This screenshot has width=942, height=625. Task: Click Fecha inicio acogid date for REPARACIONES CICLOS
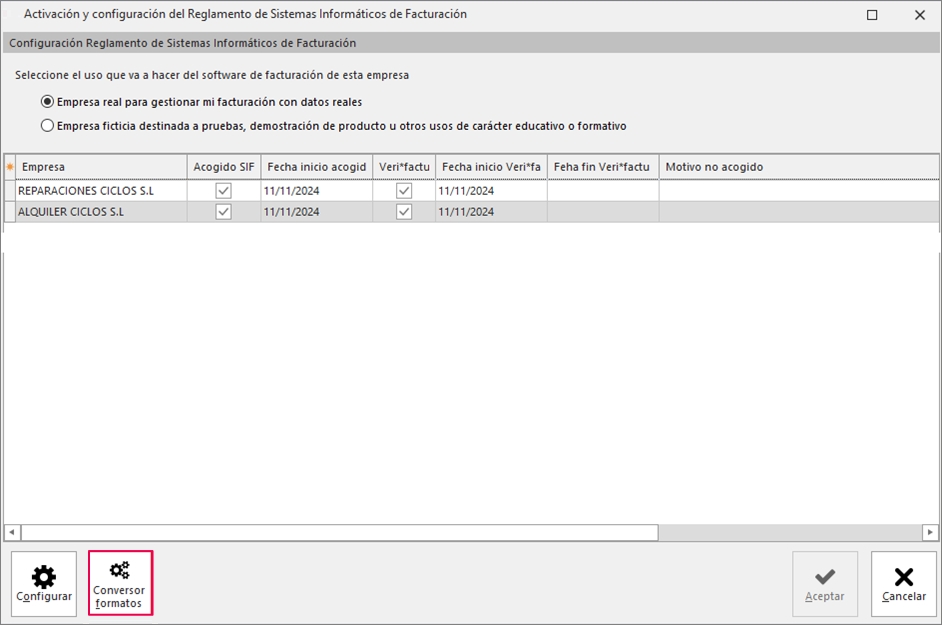click(x=317, y=191)
